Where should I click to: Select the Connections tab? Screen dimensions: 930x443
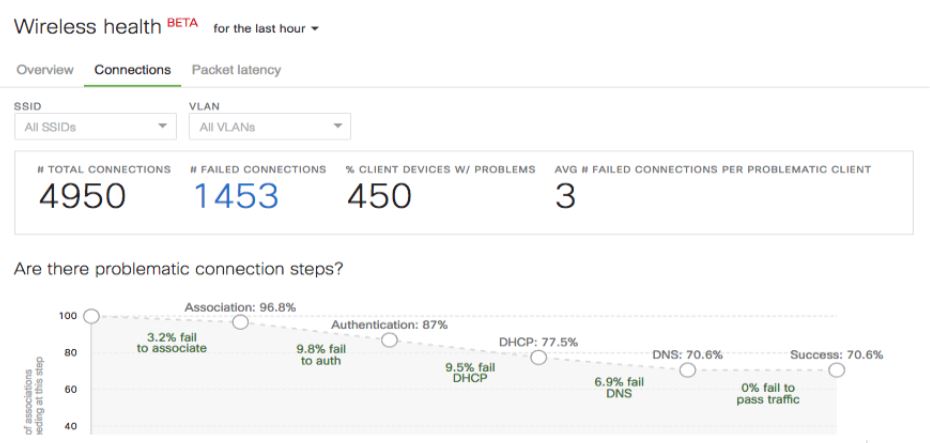tap(133, 70)
